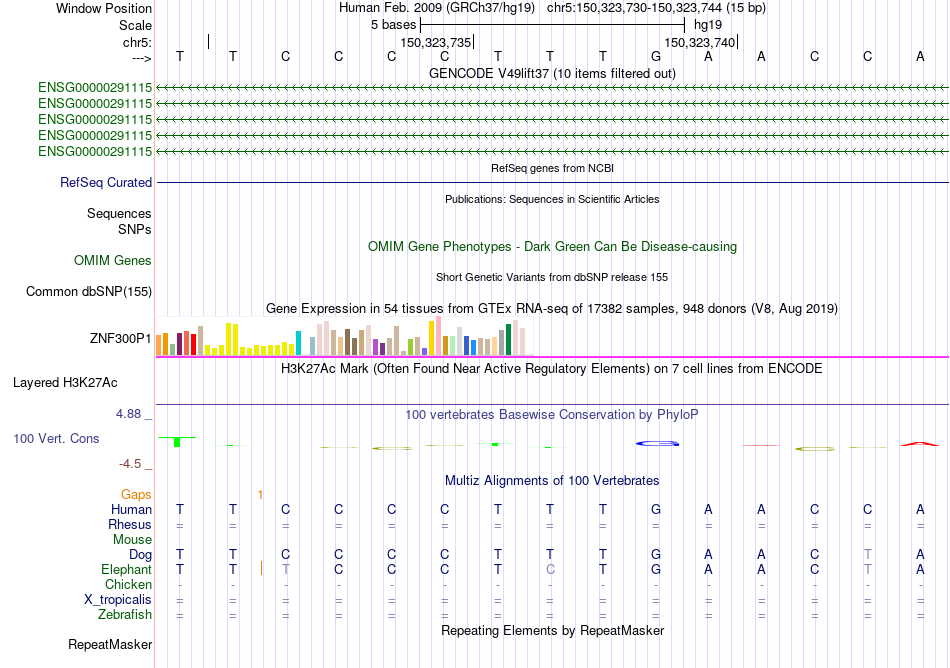Screen dimensions: 950x668
Task: Click the ZNF300P1 gene label
Action: (121, 339)
